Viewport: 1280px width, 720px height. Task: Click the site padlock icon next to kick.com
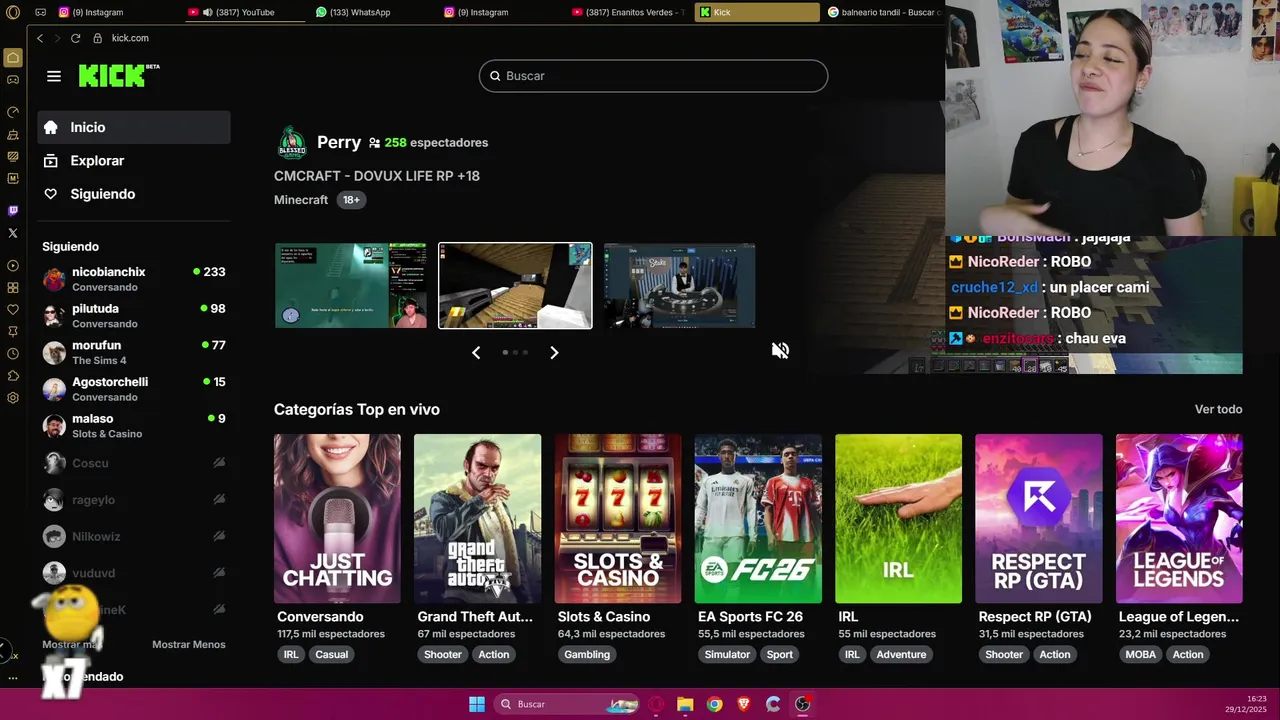click(x=98, y=38)
